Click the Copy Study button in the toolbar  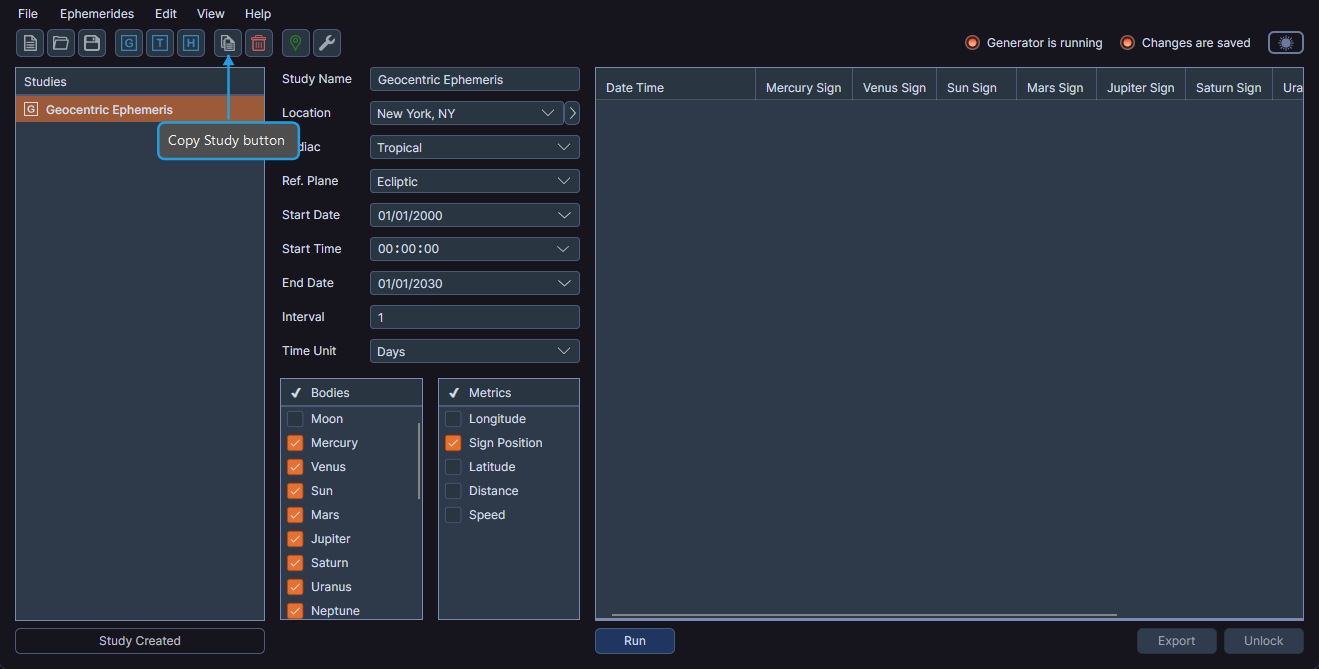[227, 43]
